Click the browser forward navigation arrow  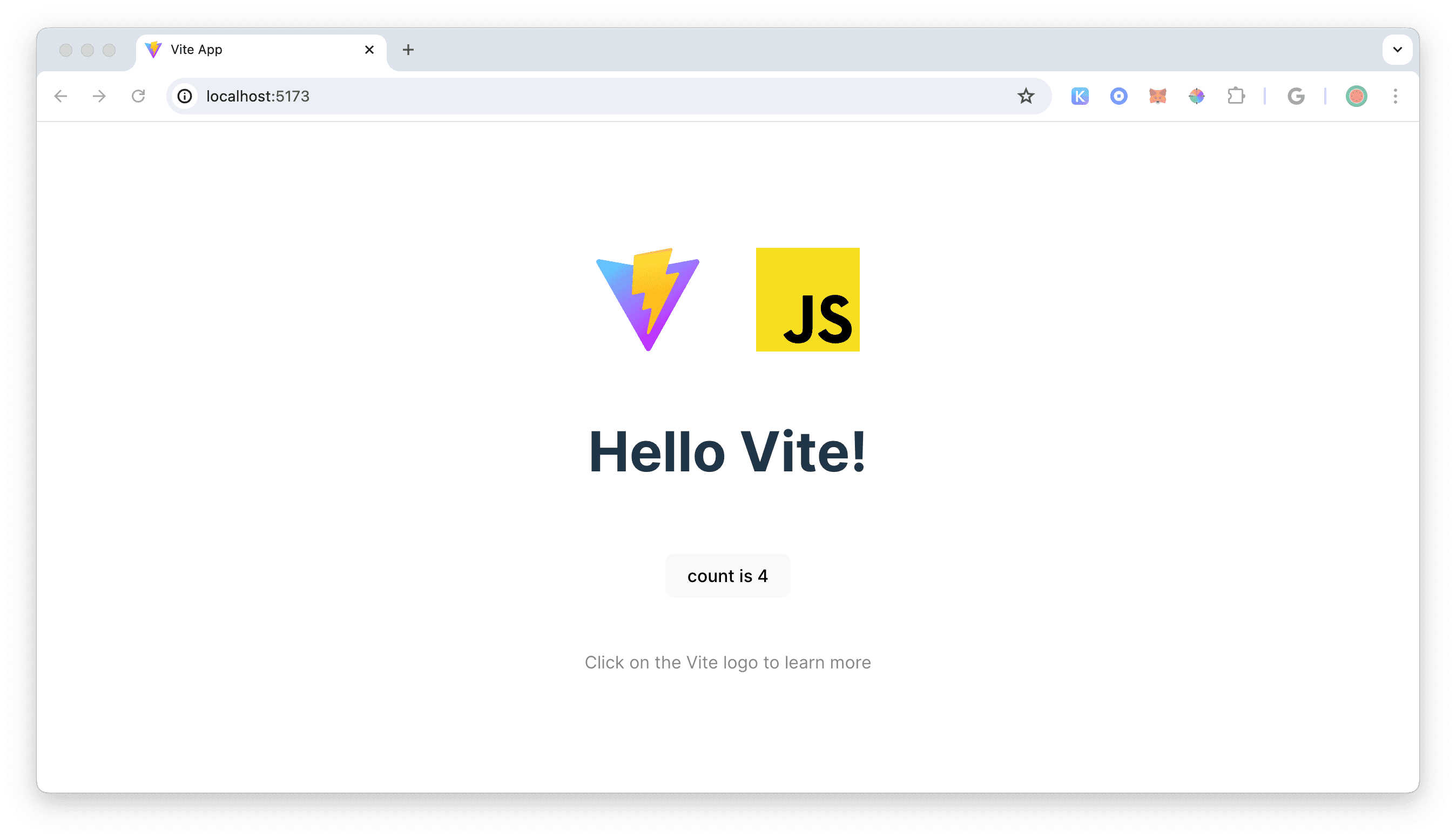[x=99, y=96]
